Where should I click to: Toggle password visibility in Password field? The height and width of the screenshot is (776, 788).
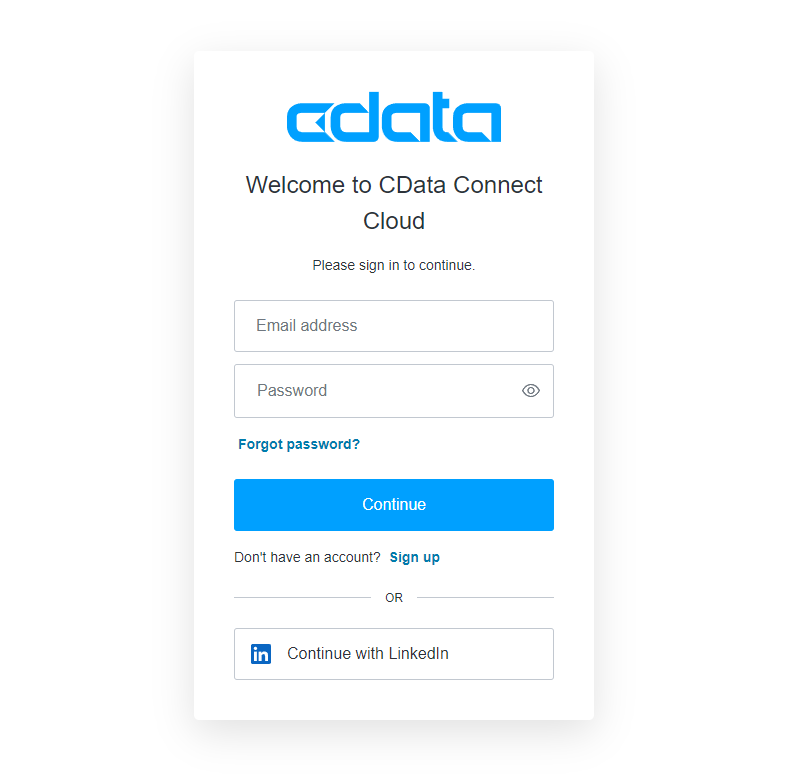(531, 391)
